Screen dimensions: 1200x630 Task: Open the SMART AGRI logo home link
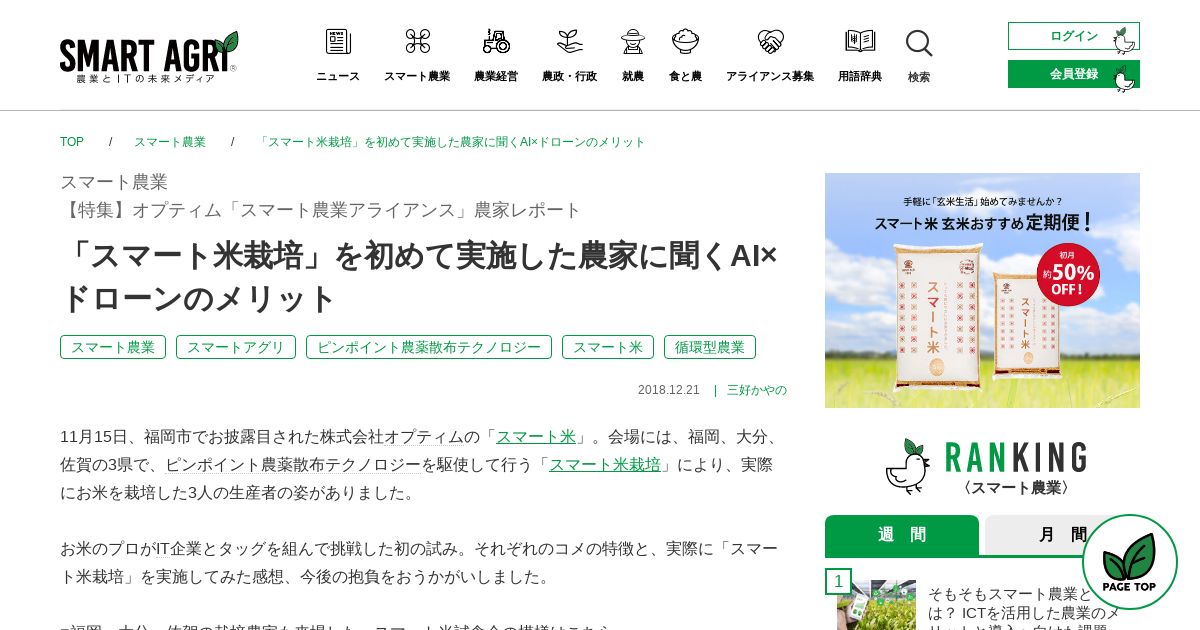point(149,57)
